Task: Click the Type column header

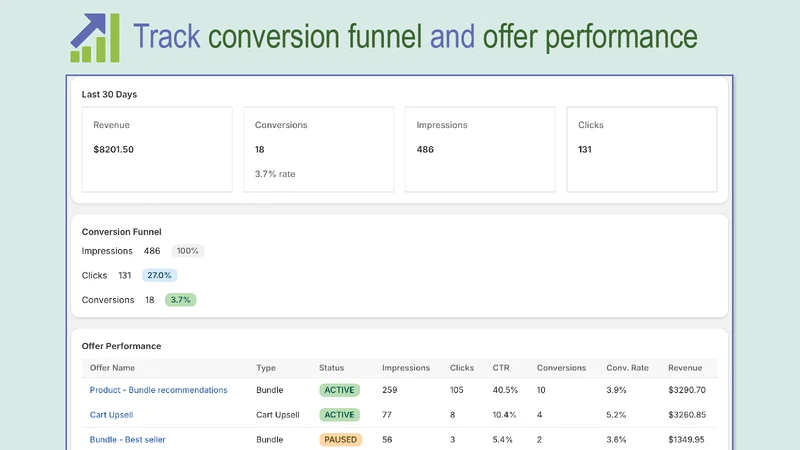Action: pos(266,368)
